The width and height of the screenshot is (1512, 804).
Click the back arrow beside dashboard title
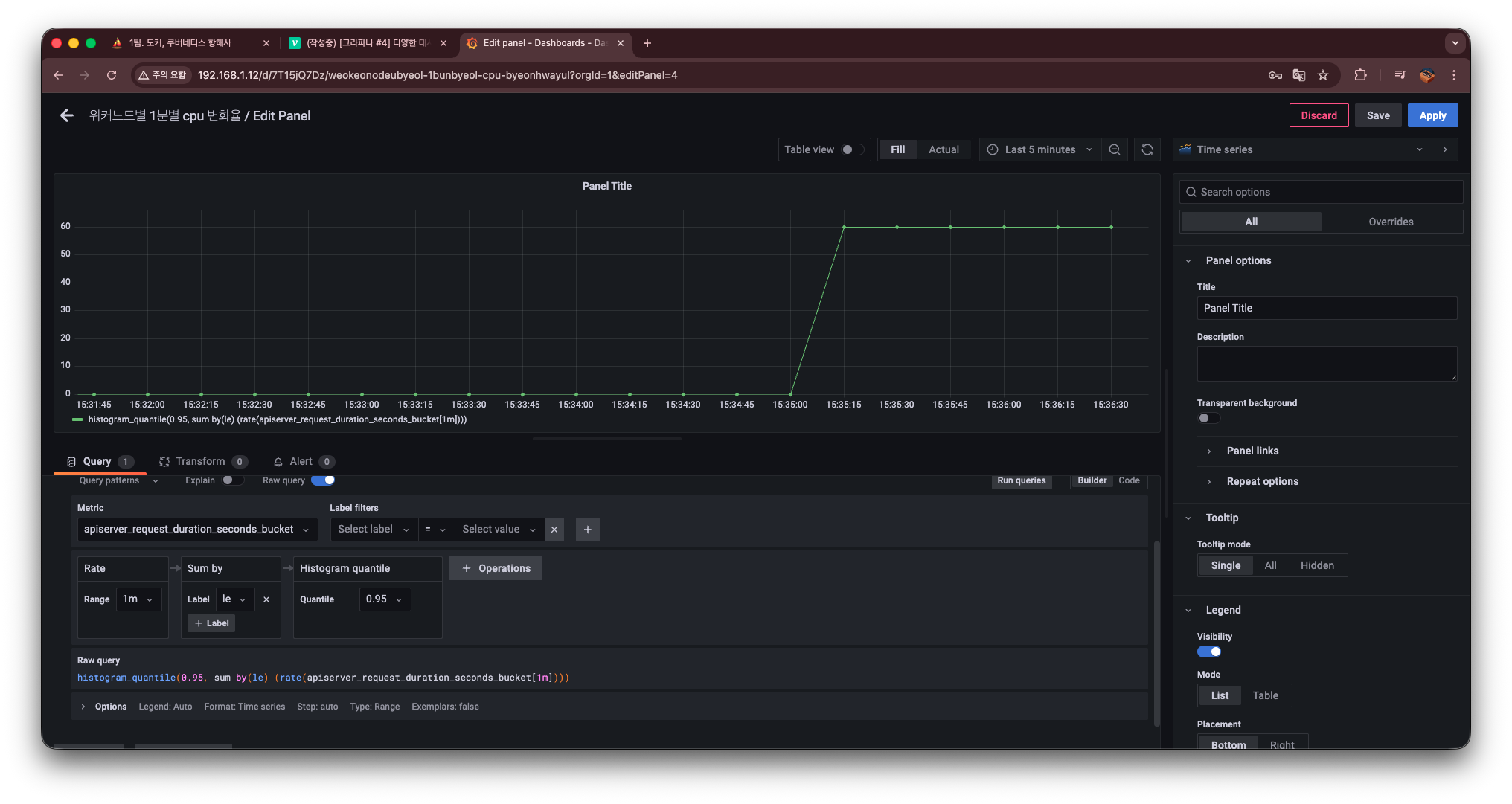[67, 115]
